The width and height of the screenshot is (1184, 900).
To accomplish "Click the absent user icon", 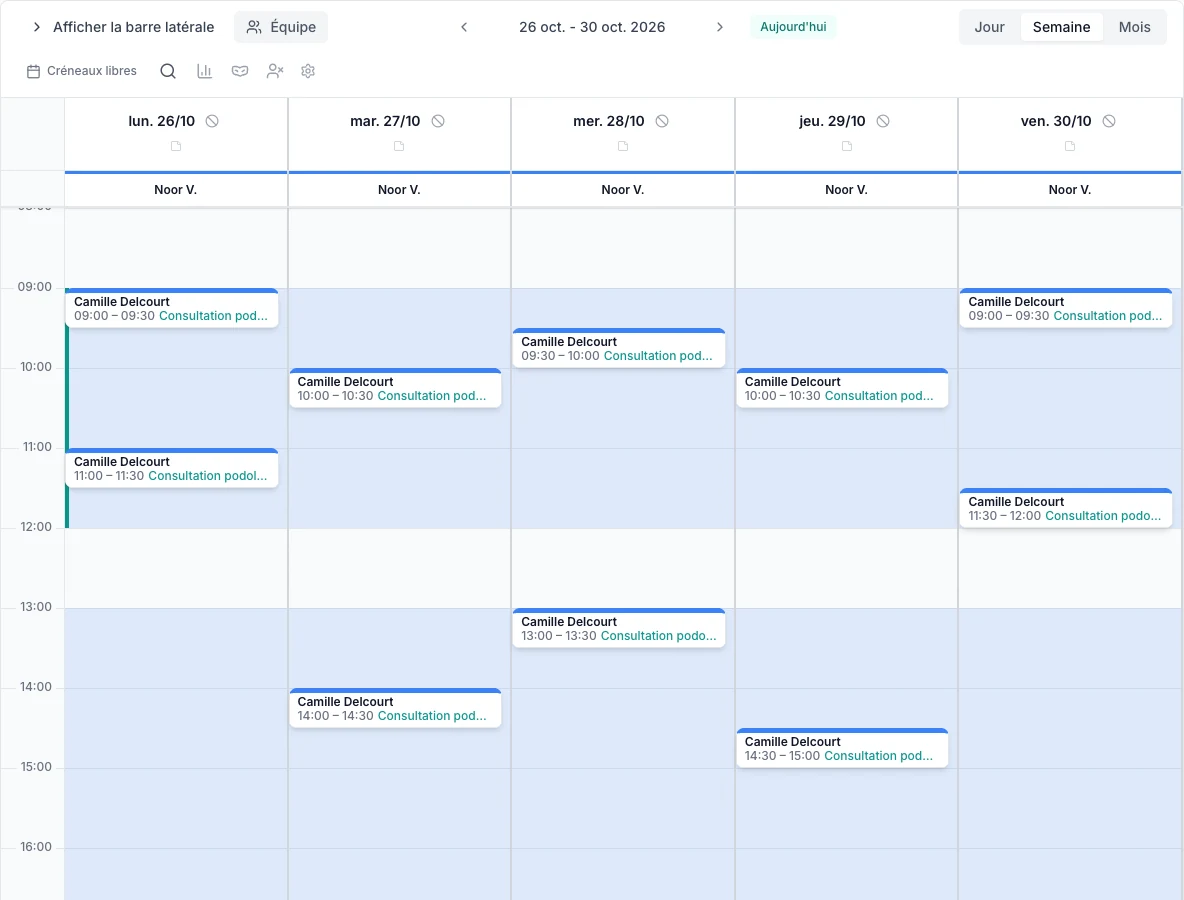I will [275, 71].
